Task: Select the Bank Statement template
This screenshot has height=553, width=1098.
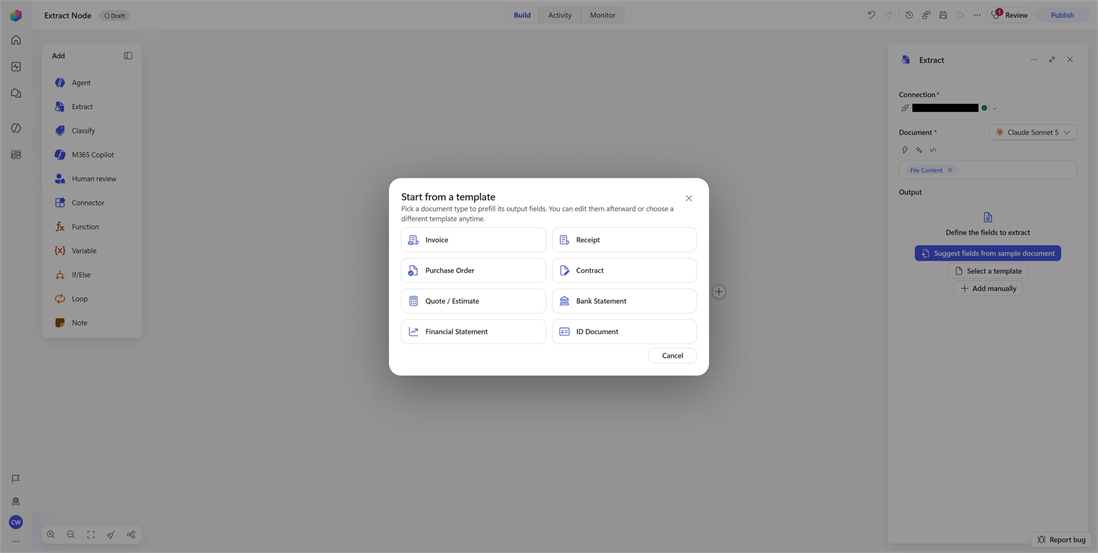Action: coord(624,301)
